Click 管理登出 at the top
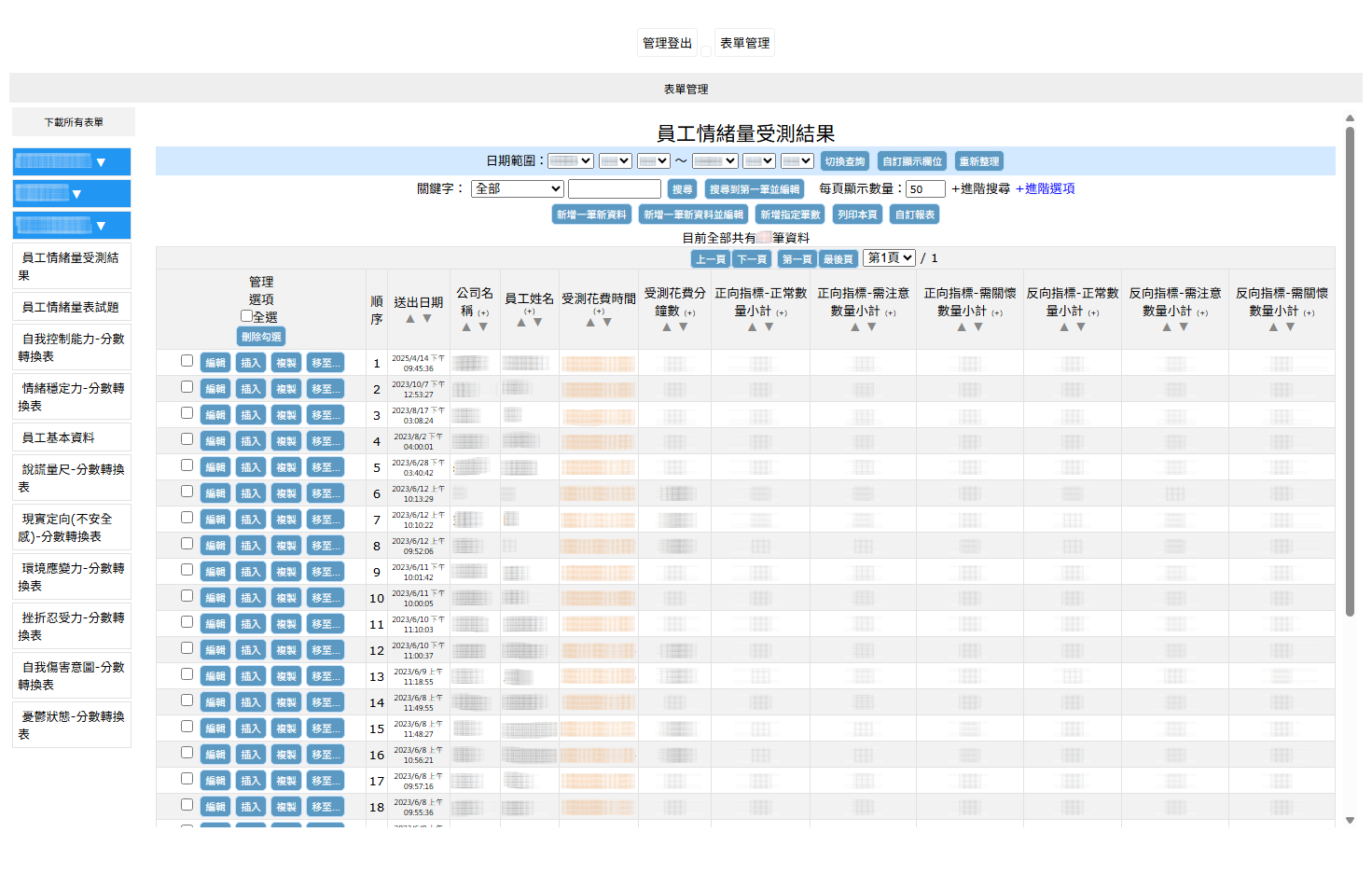The width and height of the screenshot is (1372, 874). tap(668, 43)
